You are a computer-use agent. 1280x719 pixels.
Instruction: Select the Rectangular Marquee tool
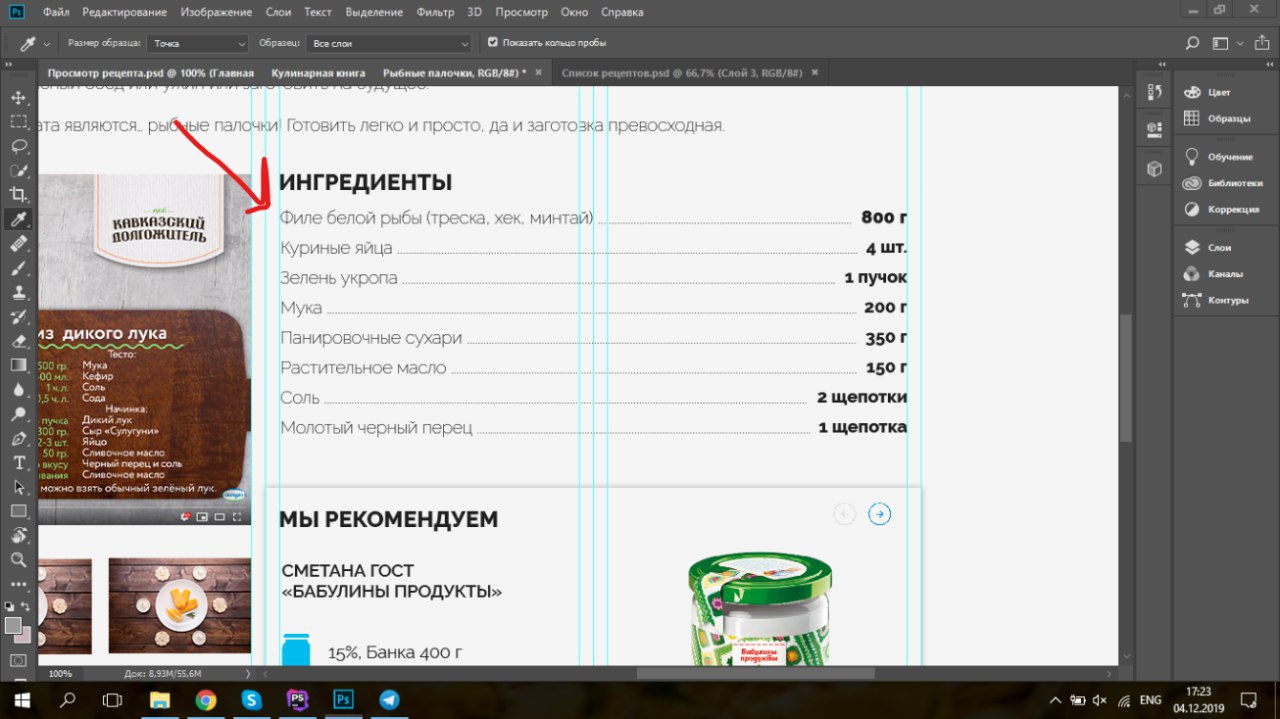(18, 121)
